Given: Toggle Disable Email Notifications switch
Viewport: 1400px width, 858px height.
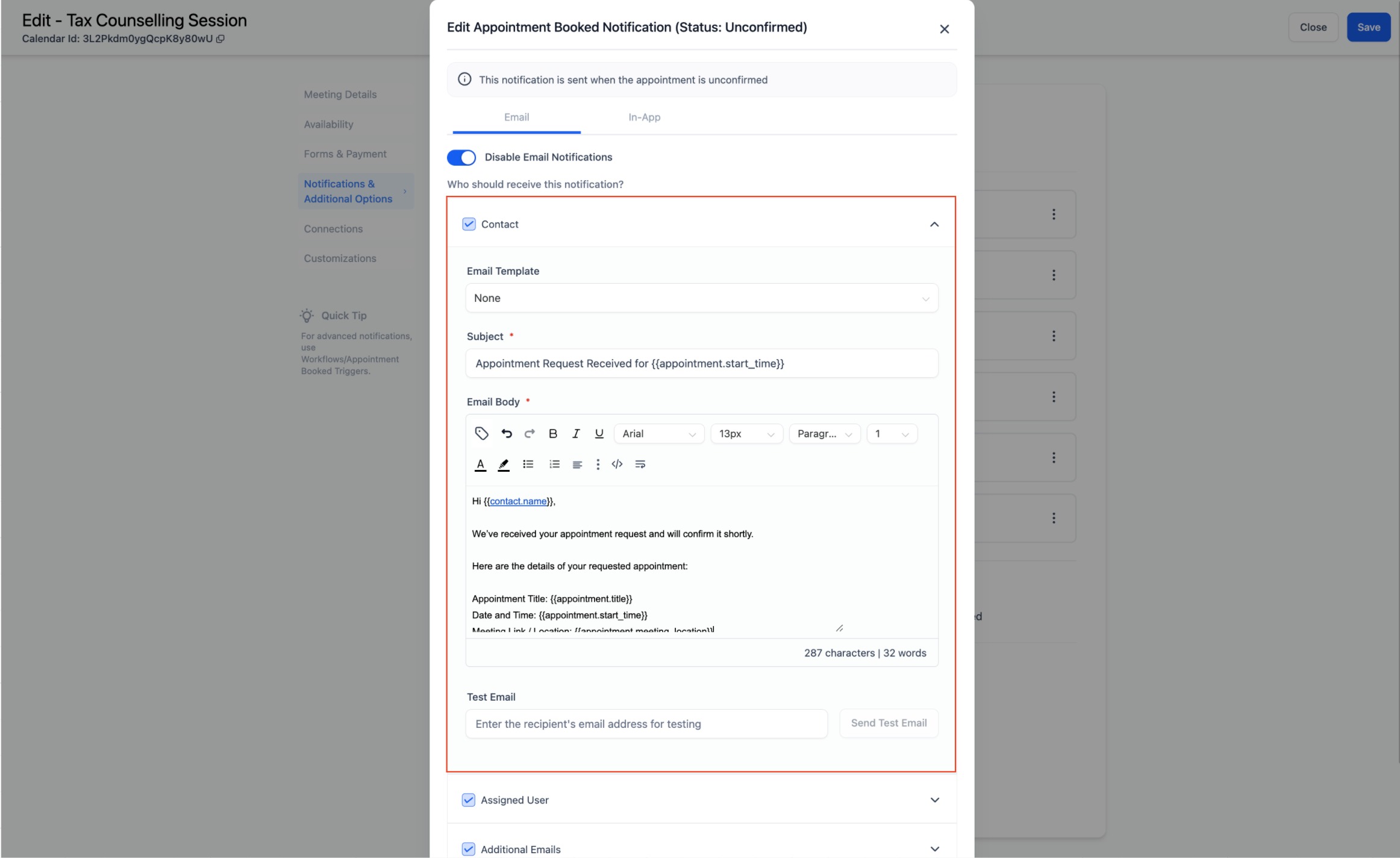Looking at the screenshot, I should pyautogui.click(x=461, y=157).
